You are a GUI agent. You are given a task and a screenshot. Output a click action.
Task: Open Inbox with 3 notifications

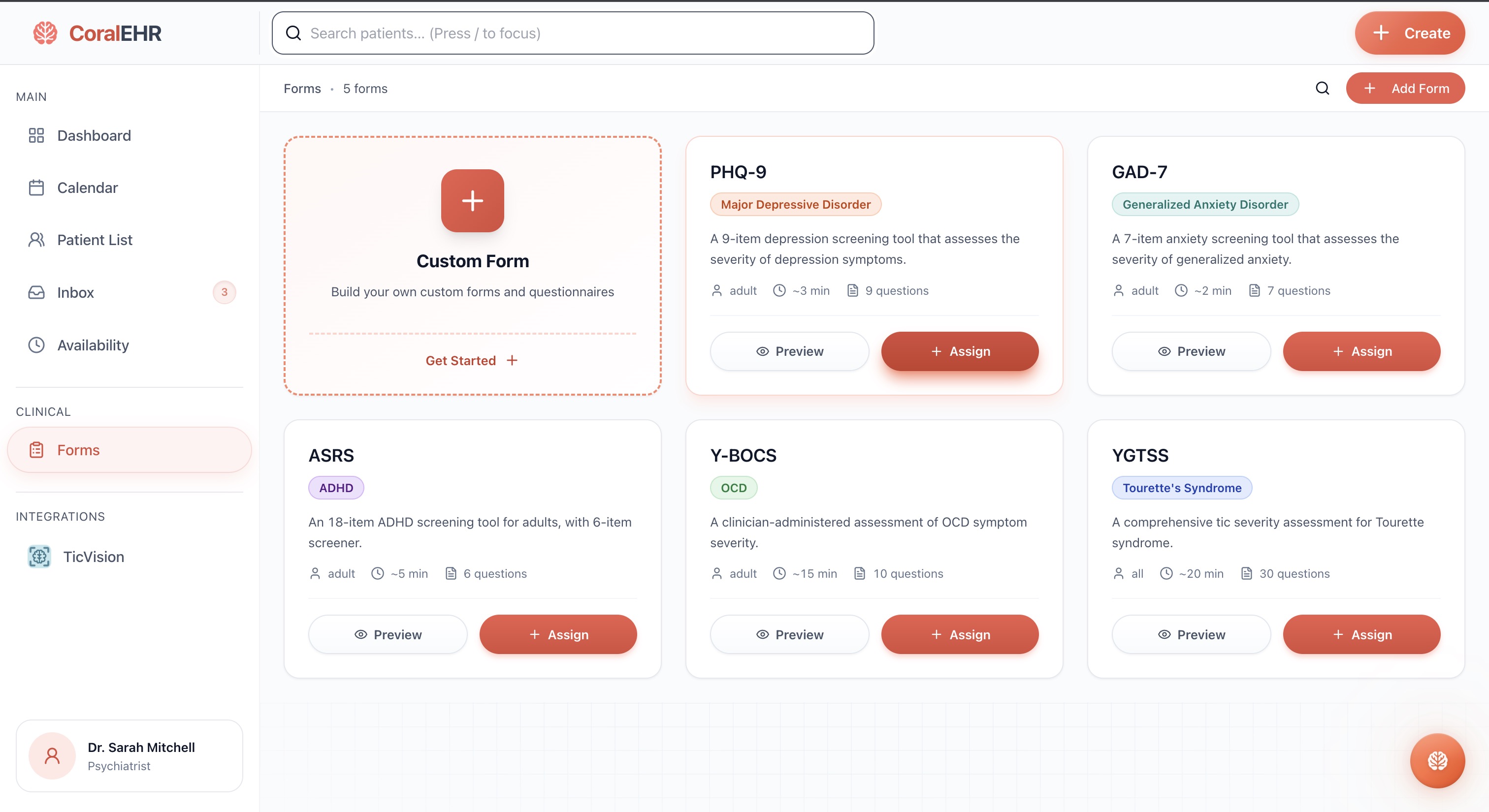pyautogui.click(x=75, y=292)
